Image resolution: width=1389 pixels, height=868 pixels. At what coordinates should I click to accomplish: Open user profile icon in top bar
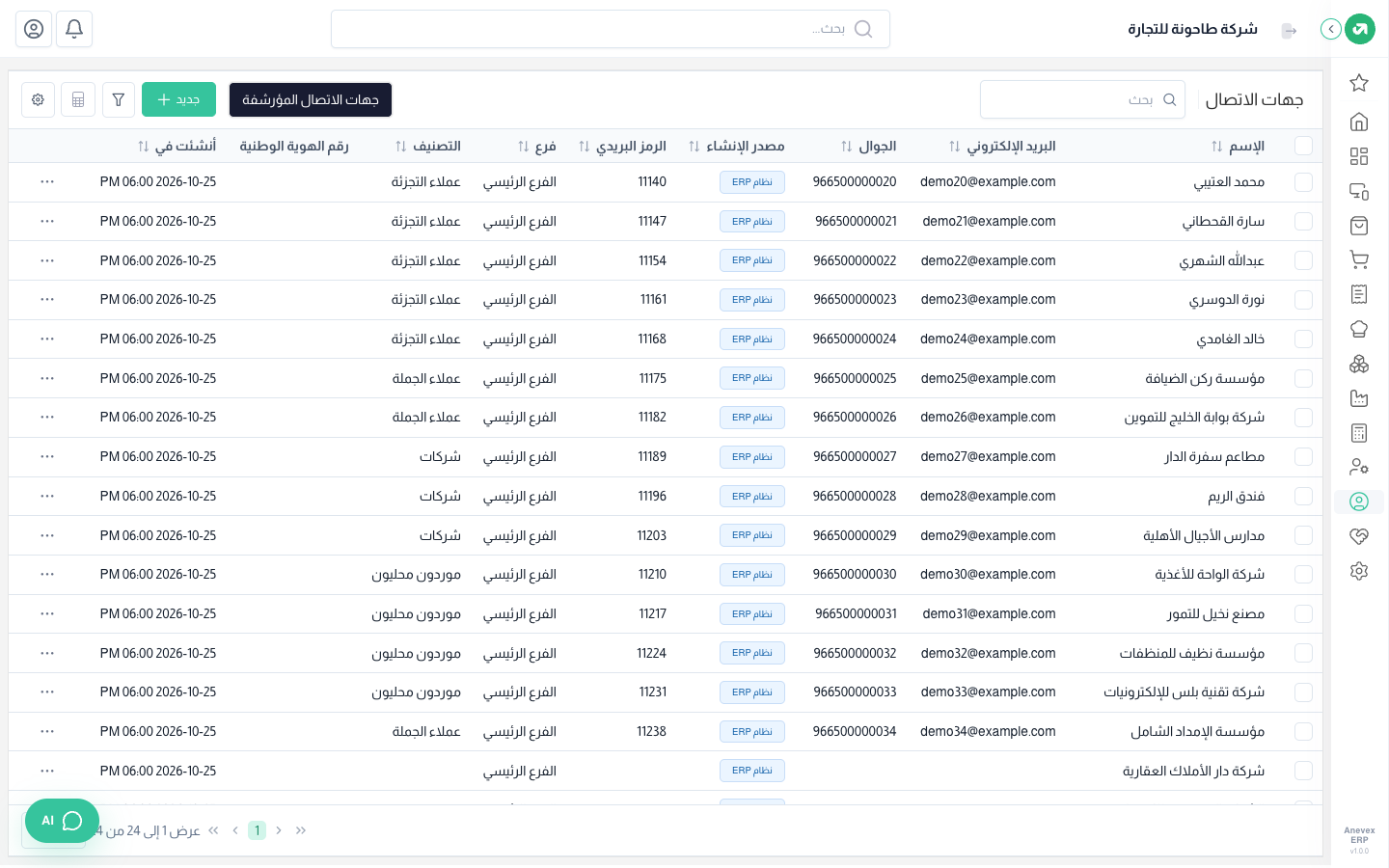click(x=34, y=29)
